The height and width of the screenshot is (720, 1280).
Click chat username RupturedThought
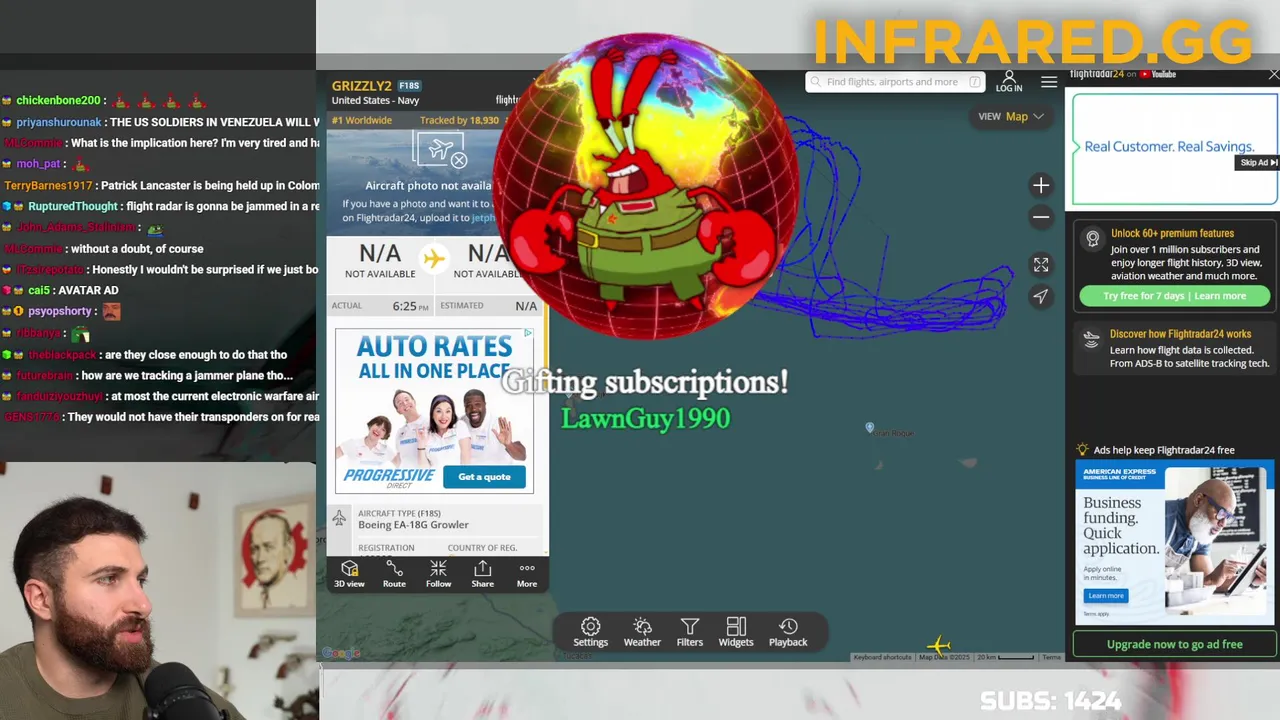[73, 207]
